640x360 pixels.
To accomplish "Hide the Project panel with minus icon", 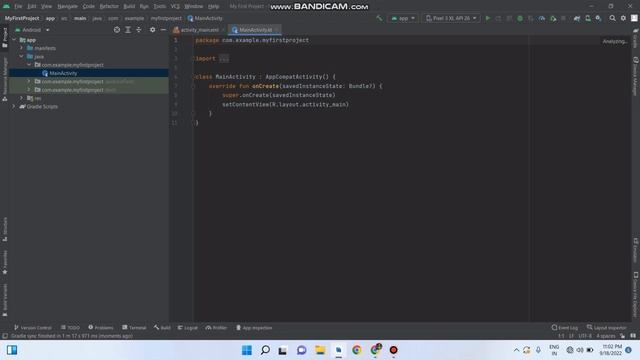I will [x=163, y=30].
